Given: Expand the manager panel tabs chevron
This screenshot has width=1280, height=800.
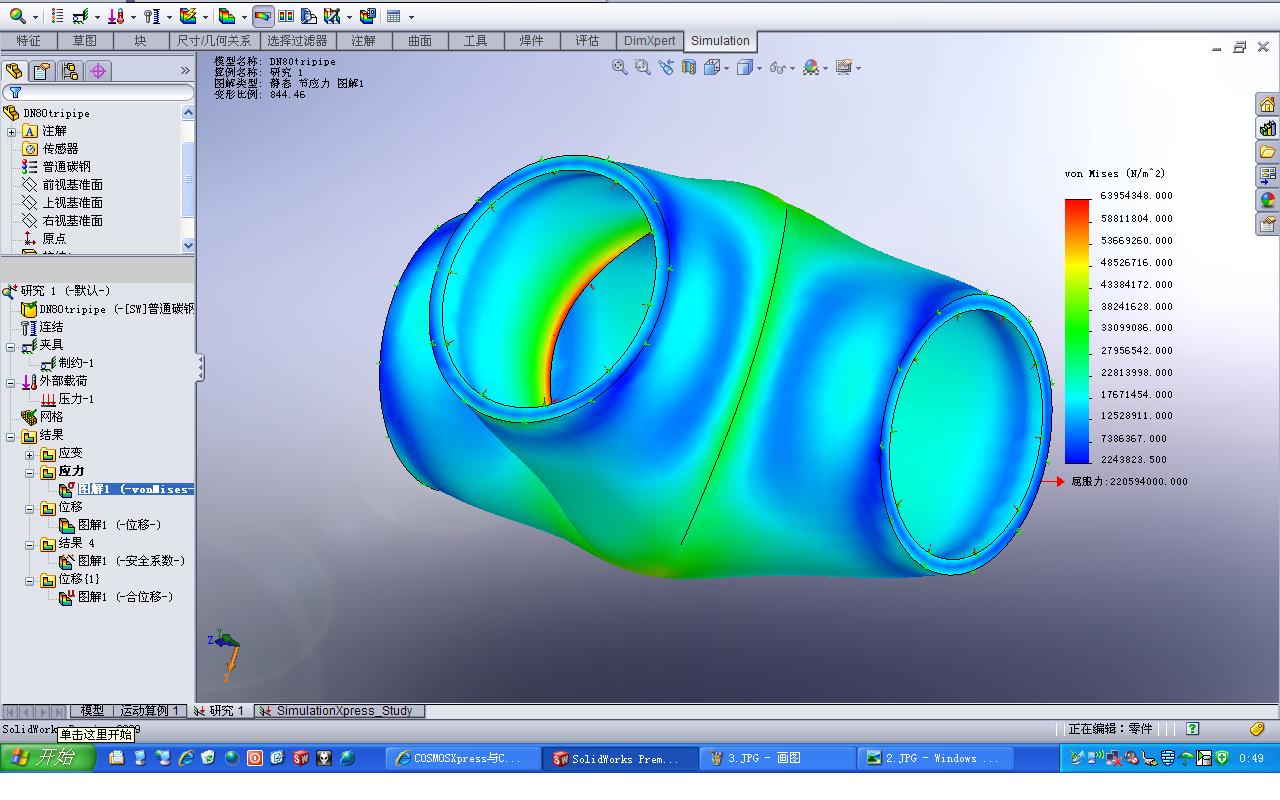Looking at the screenshot, I should click(185, 71).
